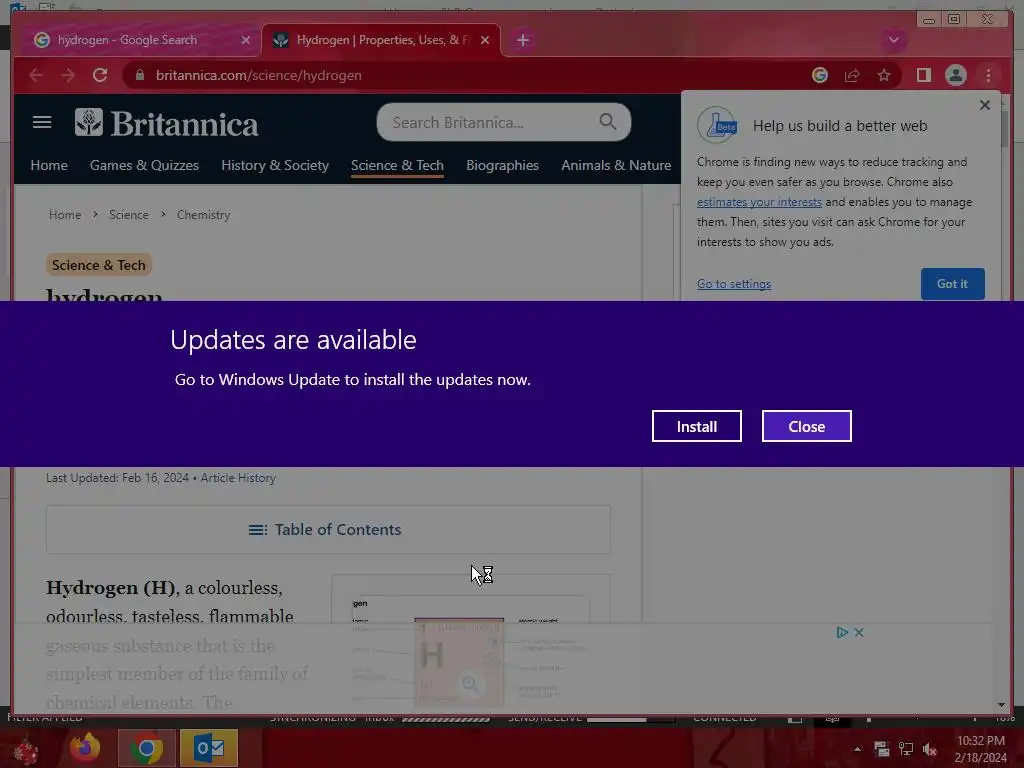Open Firefox from the taskbar
This screenshot has width=1024, height=768.
[x=84, y=748]
